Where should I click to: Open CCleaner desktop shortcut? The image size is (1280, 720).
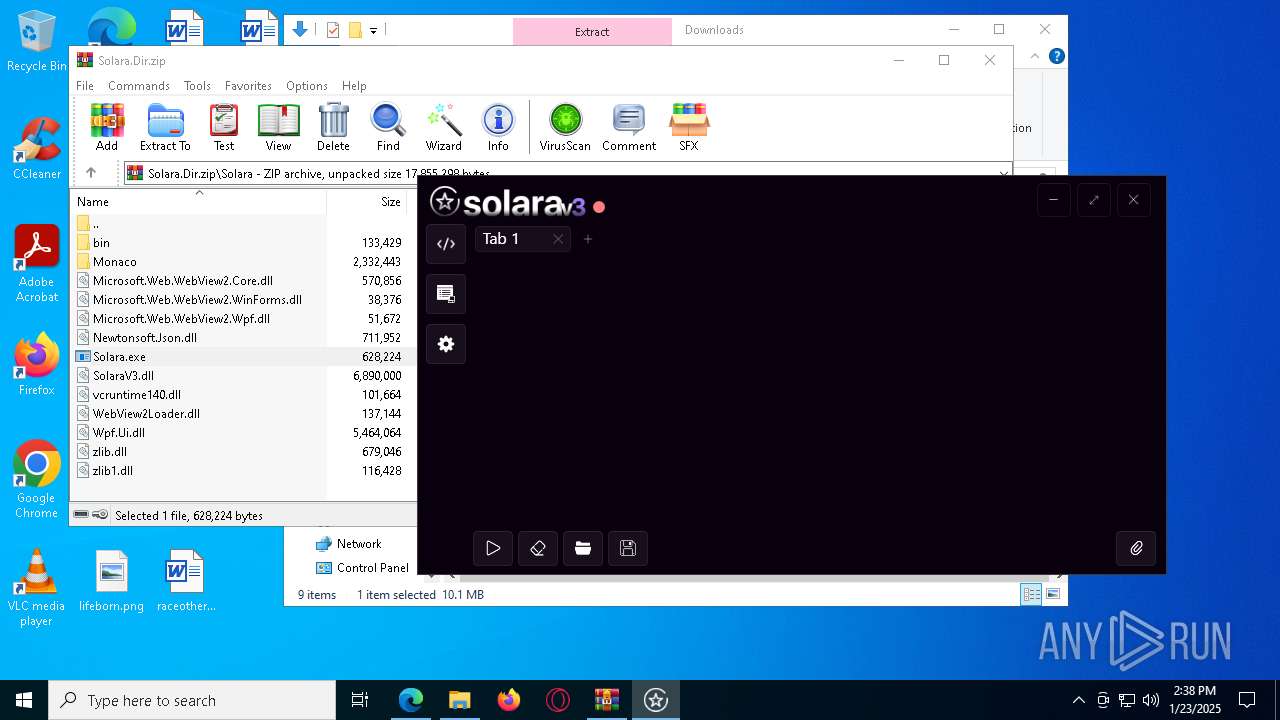tap(37, 149)
